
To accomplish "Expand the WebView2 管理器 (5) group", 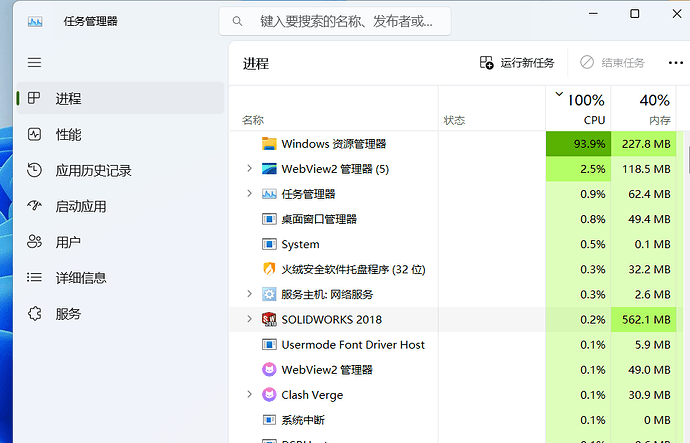I will 250,168.
